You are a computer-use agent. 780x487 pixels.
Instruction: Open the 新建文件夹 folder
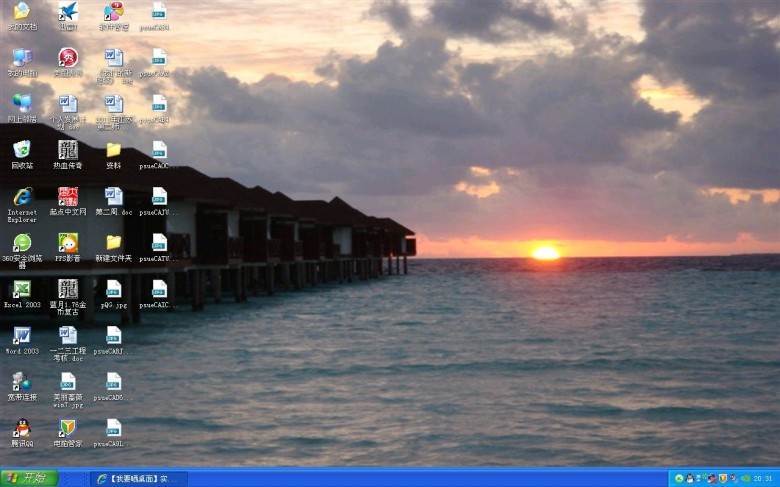[113, 243]
